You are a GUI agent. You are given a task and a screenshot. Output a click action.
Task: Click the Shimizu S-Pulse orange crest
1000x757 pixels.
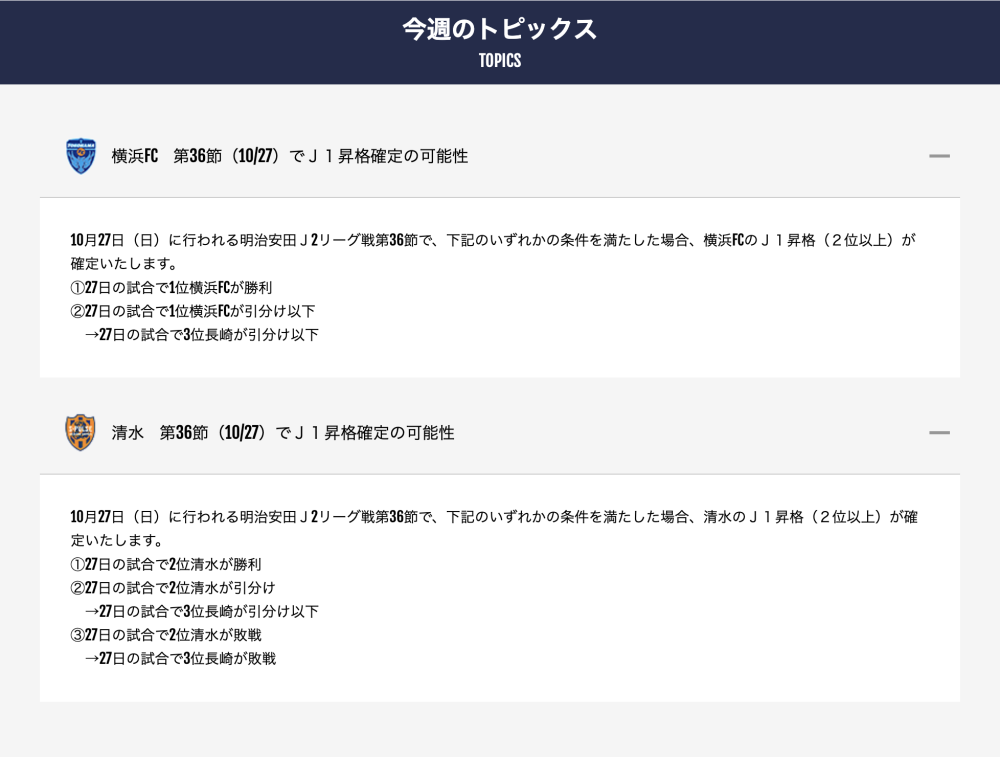[80, 433]
